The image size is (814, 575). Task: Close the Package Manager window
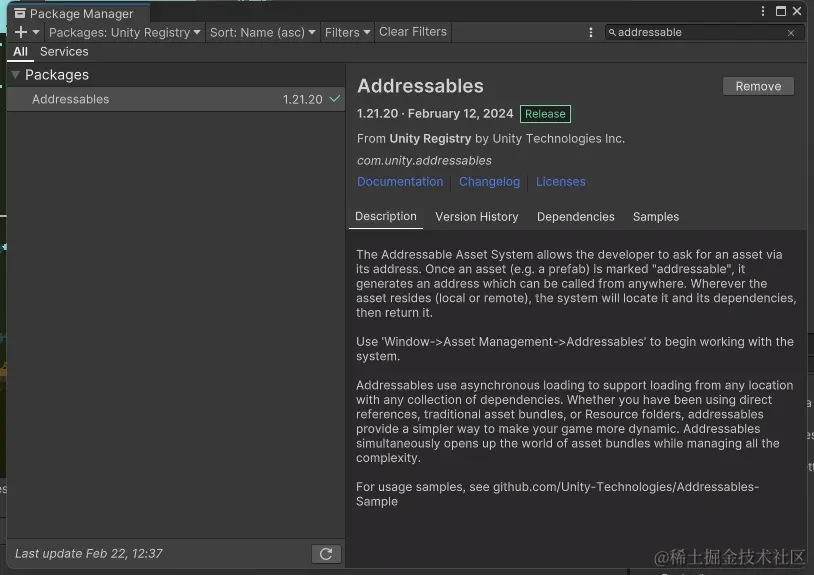pos(797,11)
